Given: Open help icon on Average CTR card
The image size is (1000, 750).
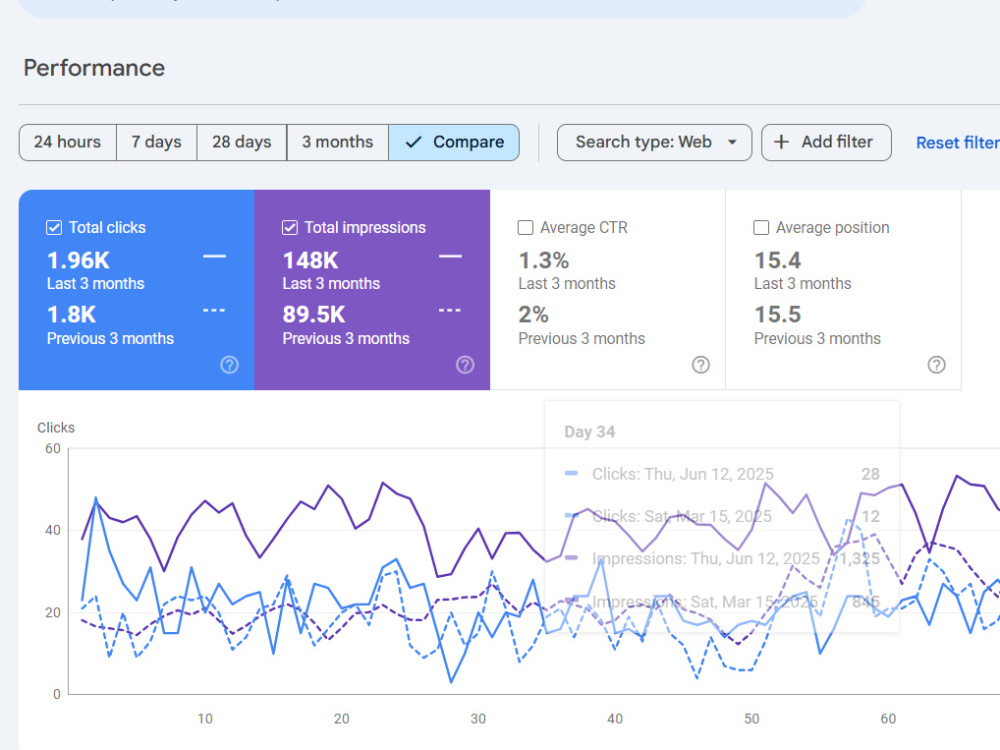Looking at the screenshot, I should tap(701, 365).
